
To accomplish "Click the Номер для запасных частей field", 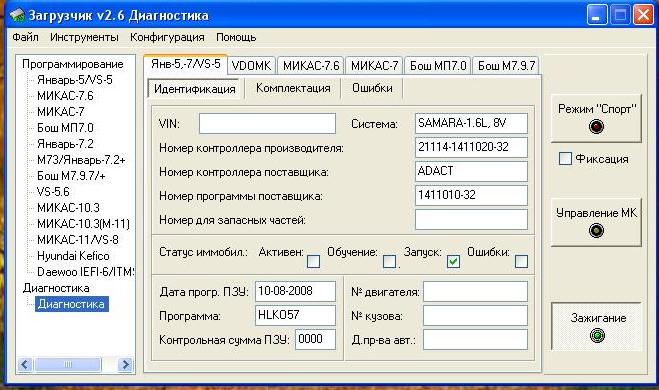I will point(471,219).
